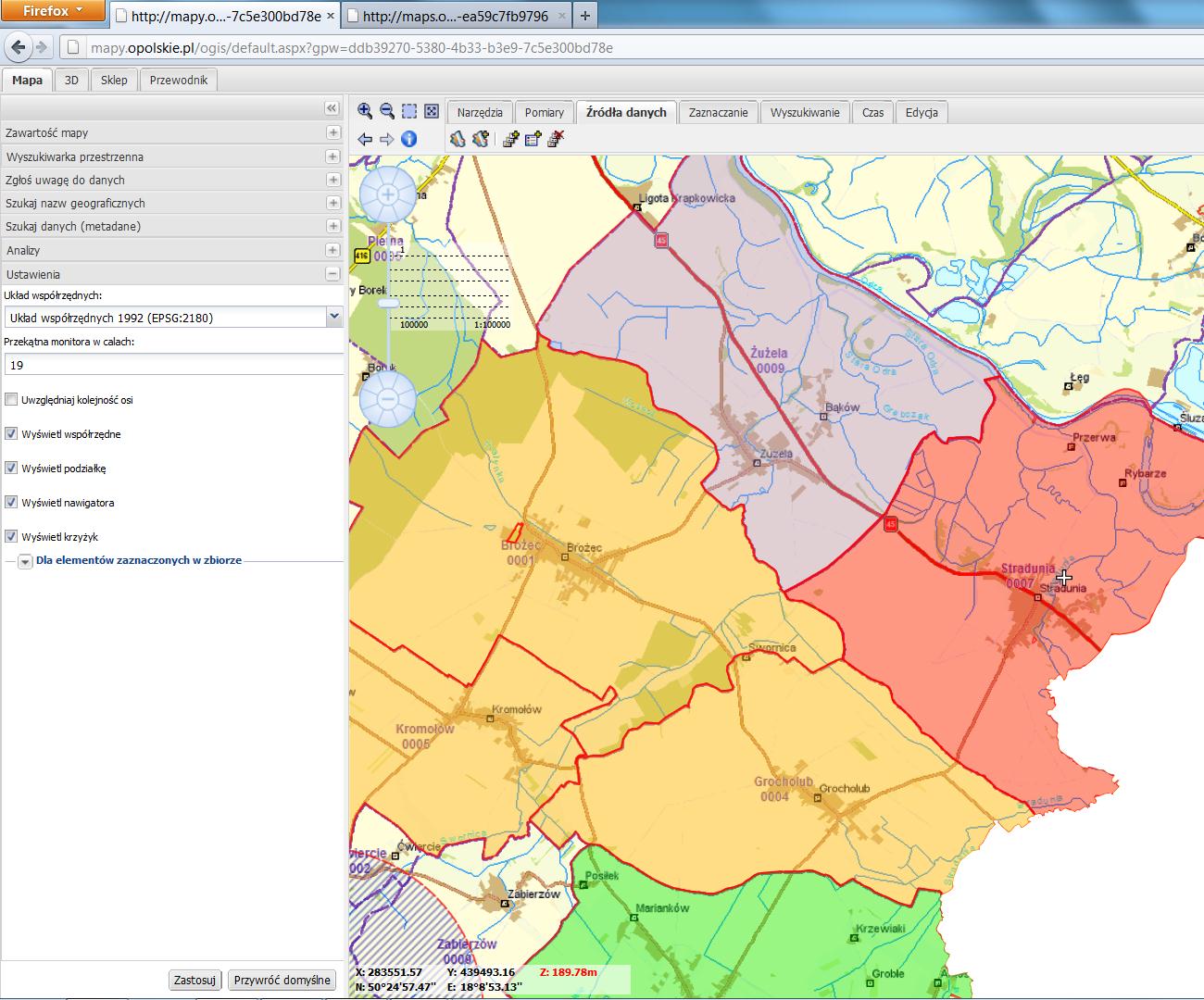Click the Stradunia 0007 label on map
Screen dimensions: 1204x1000
[1028, 576]
